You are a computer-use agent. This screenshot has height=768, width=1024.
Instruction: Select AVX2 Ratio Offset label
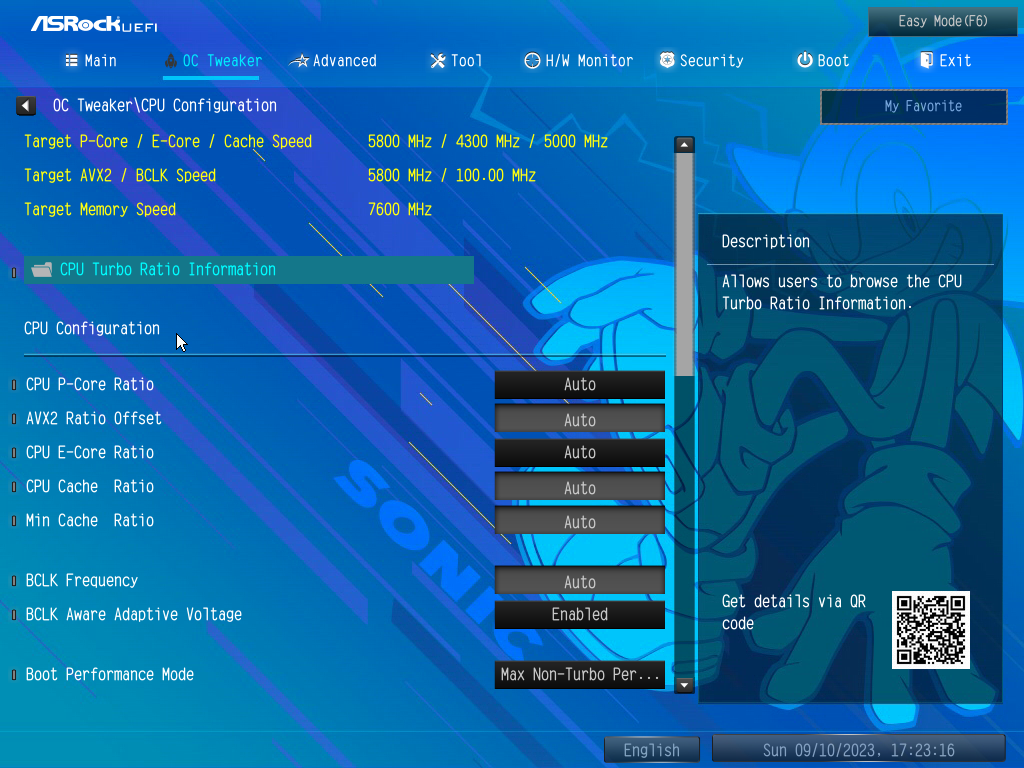[x=93, y=419]
